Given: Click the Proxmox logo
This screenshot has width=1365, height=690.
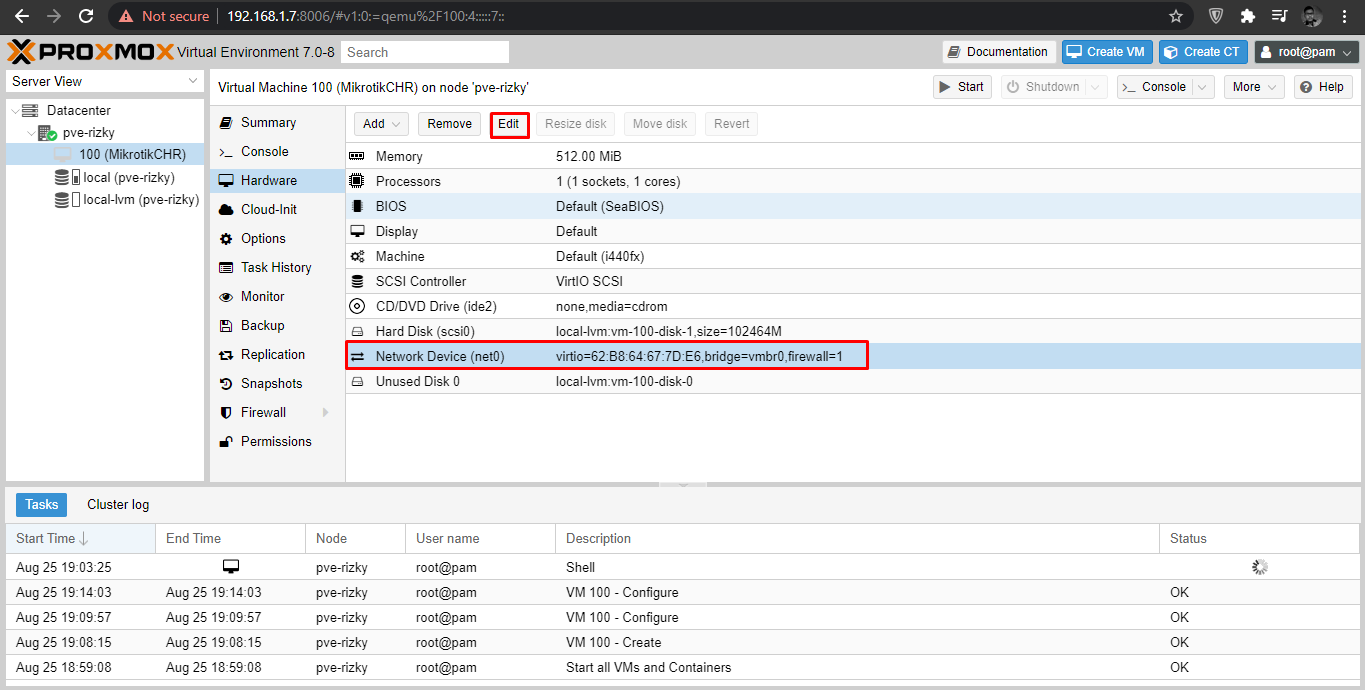Looking at the screenshot, I should coord(90,51).
